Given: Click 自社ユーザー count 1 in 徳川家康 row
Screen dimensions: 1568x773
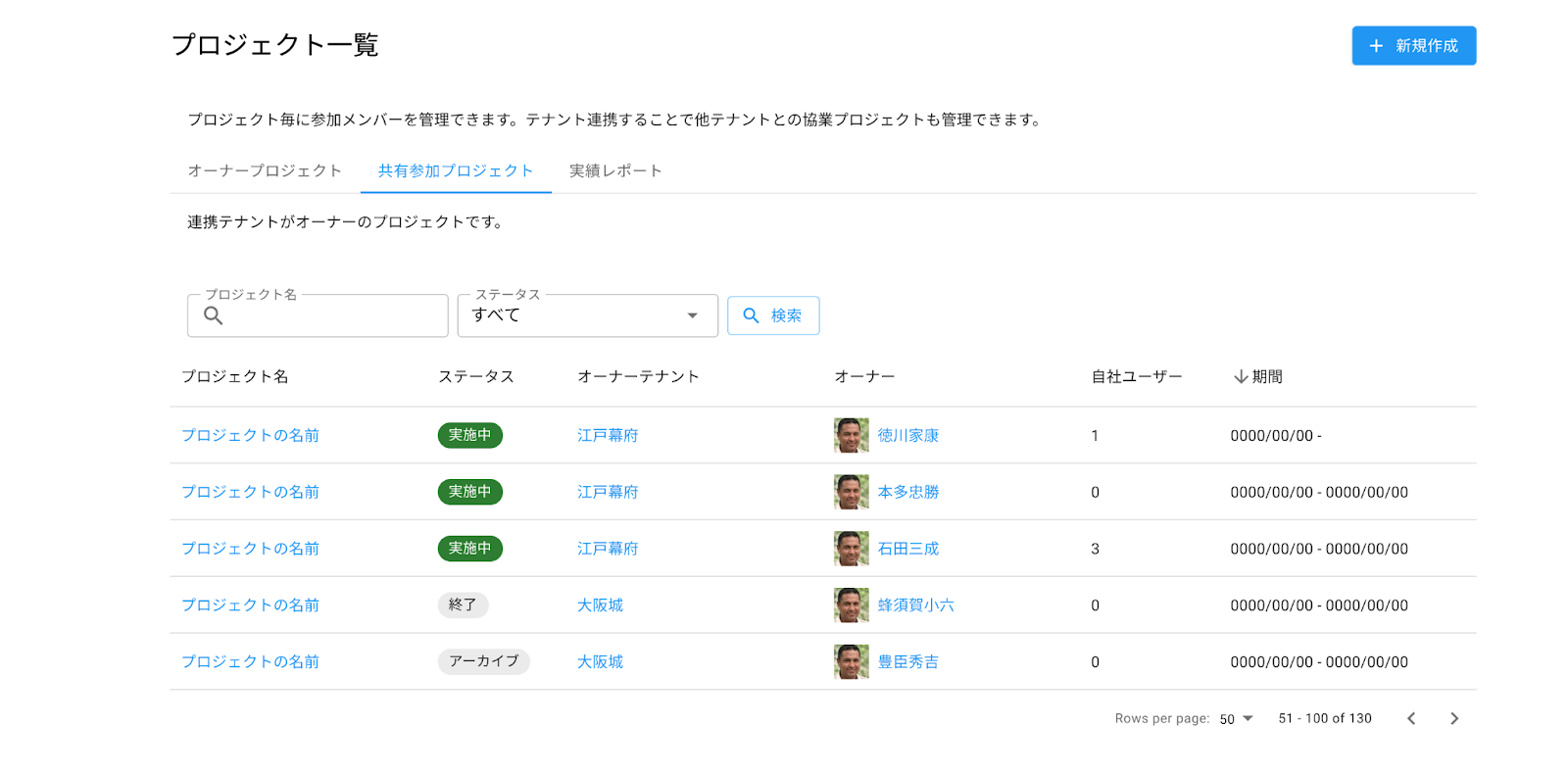Looking at the screenshot, I should (1095, 436).
